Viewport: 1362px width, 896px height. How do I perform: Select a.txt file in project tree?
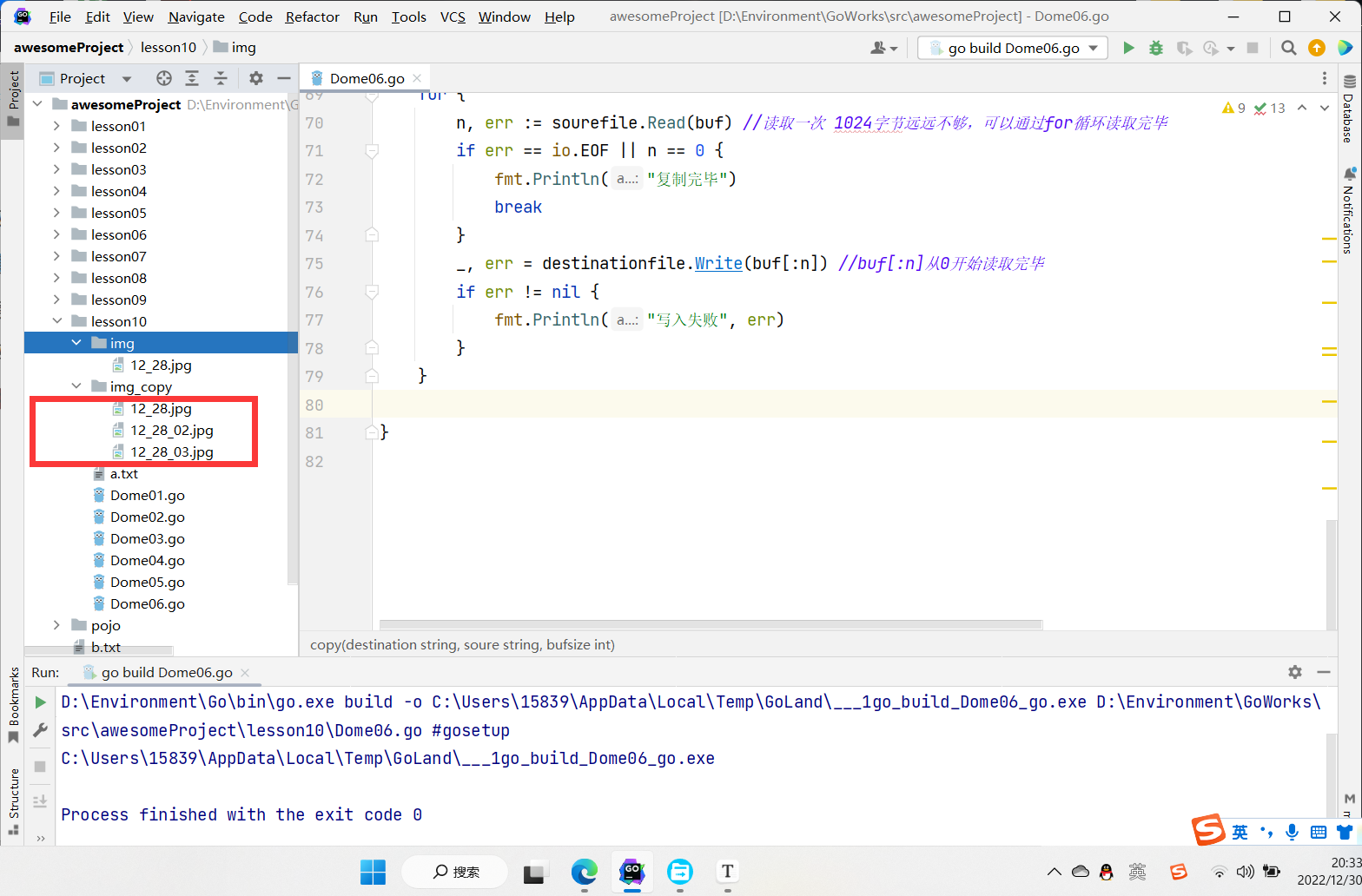click(x=124, y=473)
